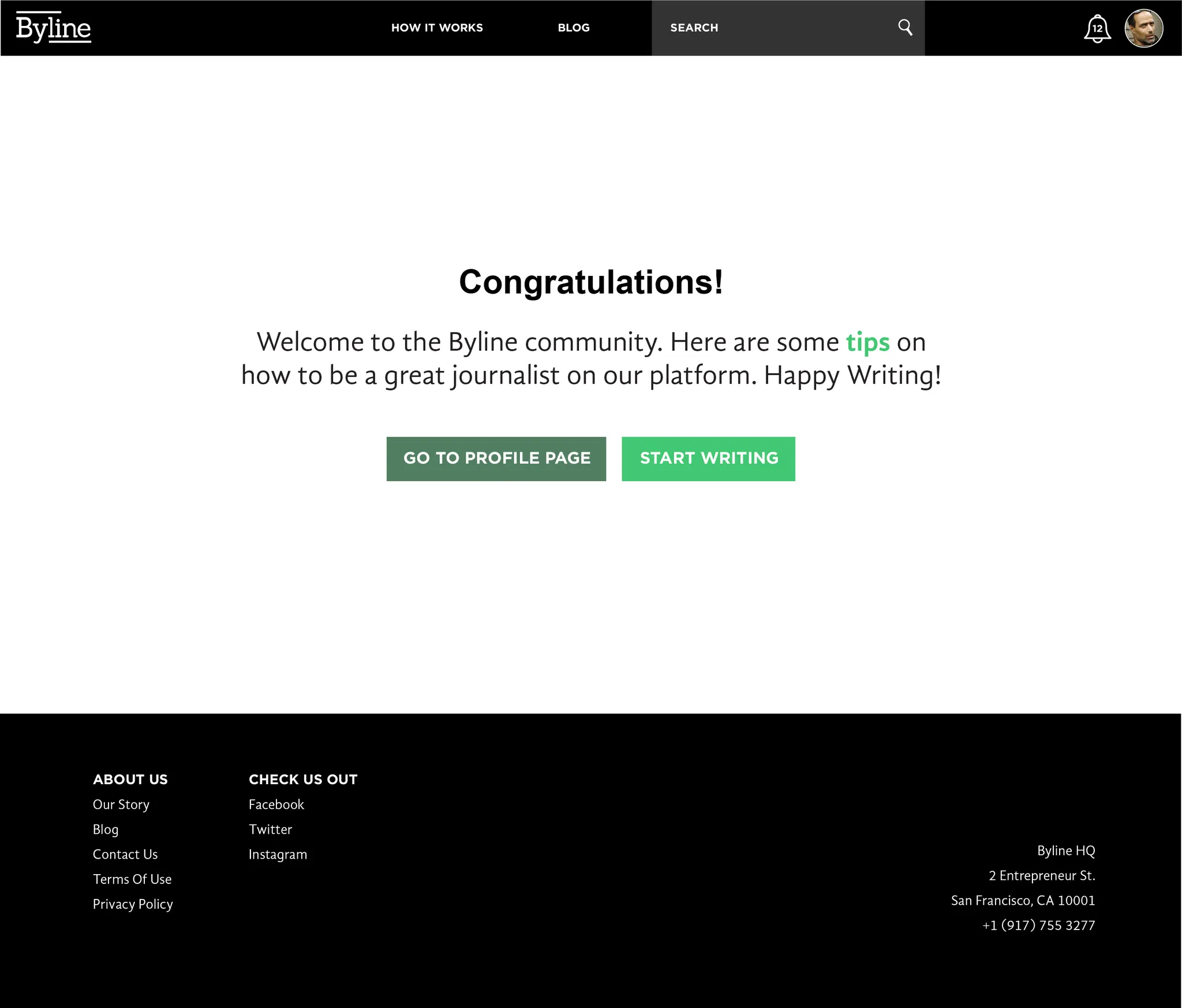Open the Blog link in the footer
This screenshot has width=1182, height=1008.
[x=106, y=829]
